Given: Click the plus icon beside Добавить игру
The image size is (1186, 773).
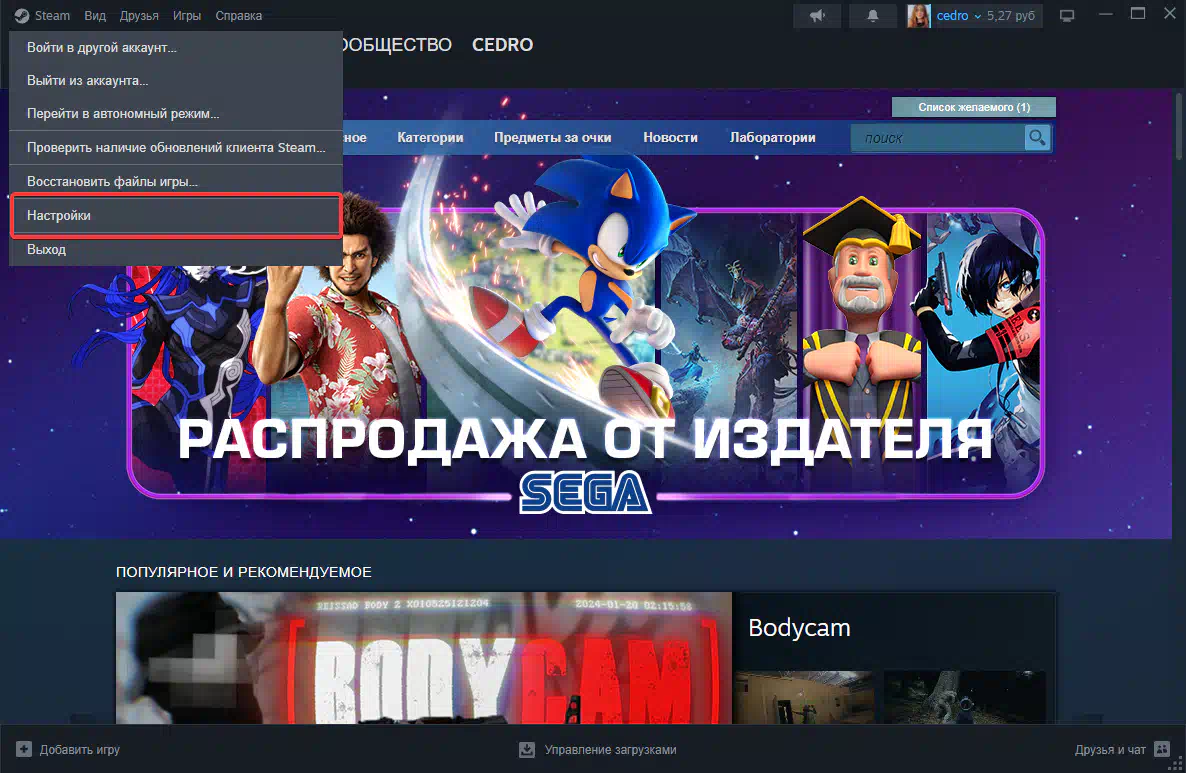Looking at the screenshot, I should pyautogui.click(x=24, y=750).
